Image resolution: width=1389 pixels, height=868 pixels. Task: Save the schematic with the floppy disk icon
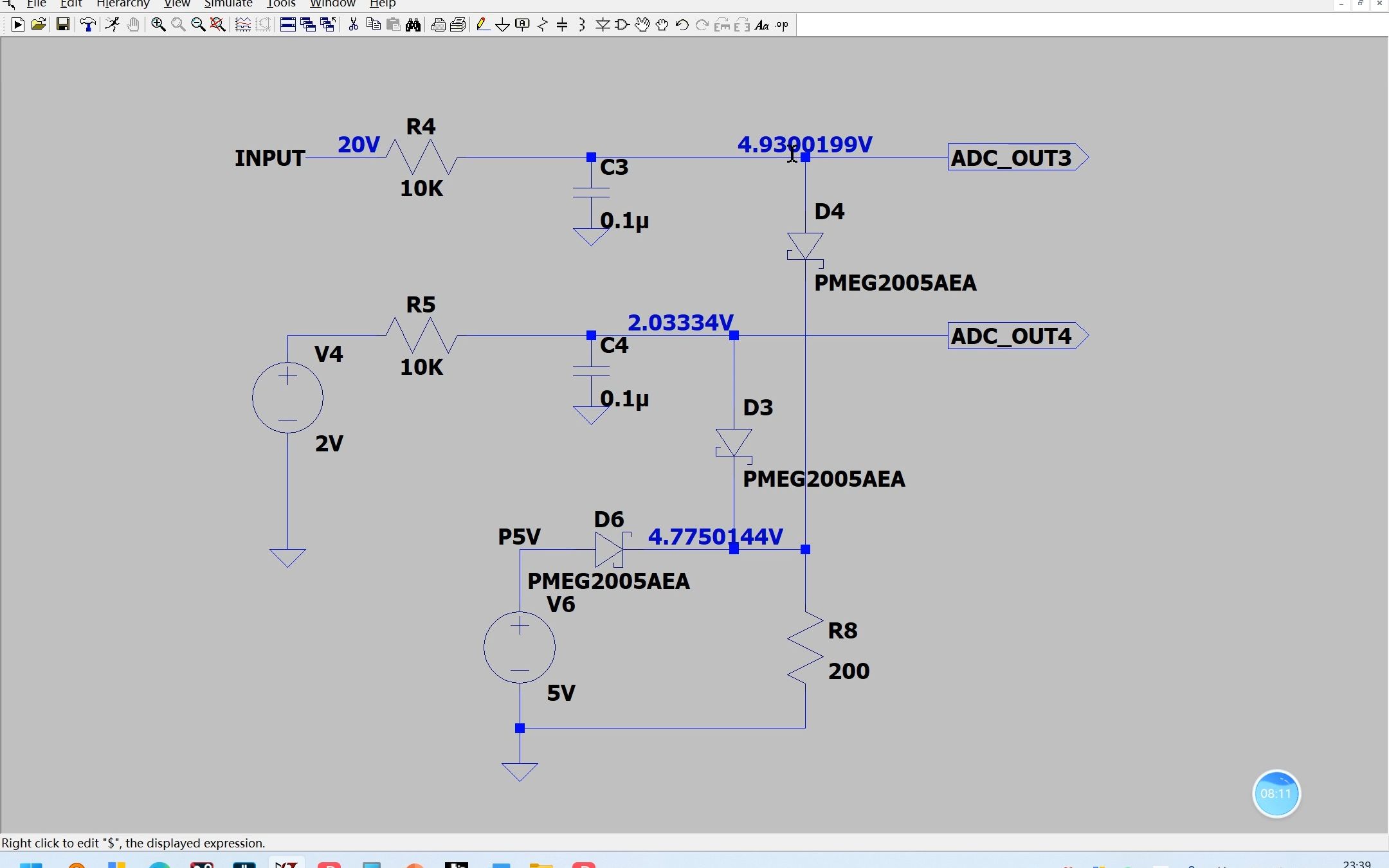63,25
